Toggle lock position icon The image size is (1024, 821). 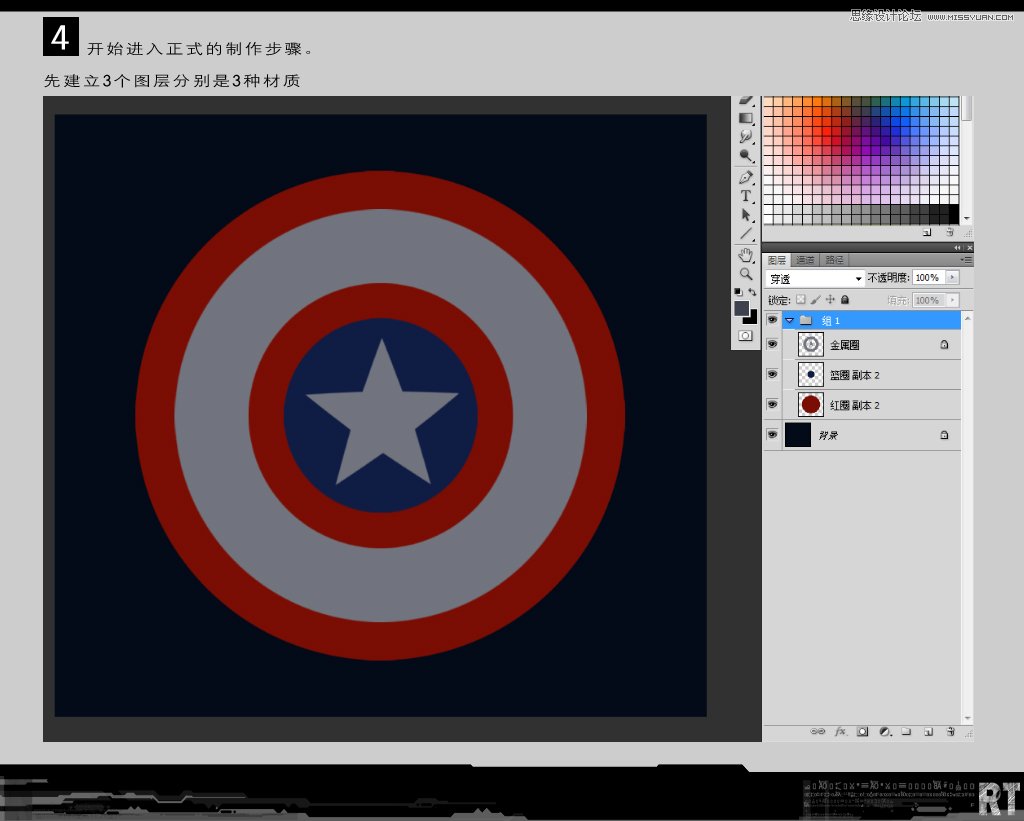point(830,299)
